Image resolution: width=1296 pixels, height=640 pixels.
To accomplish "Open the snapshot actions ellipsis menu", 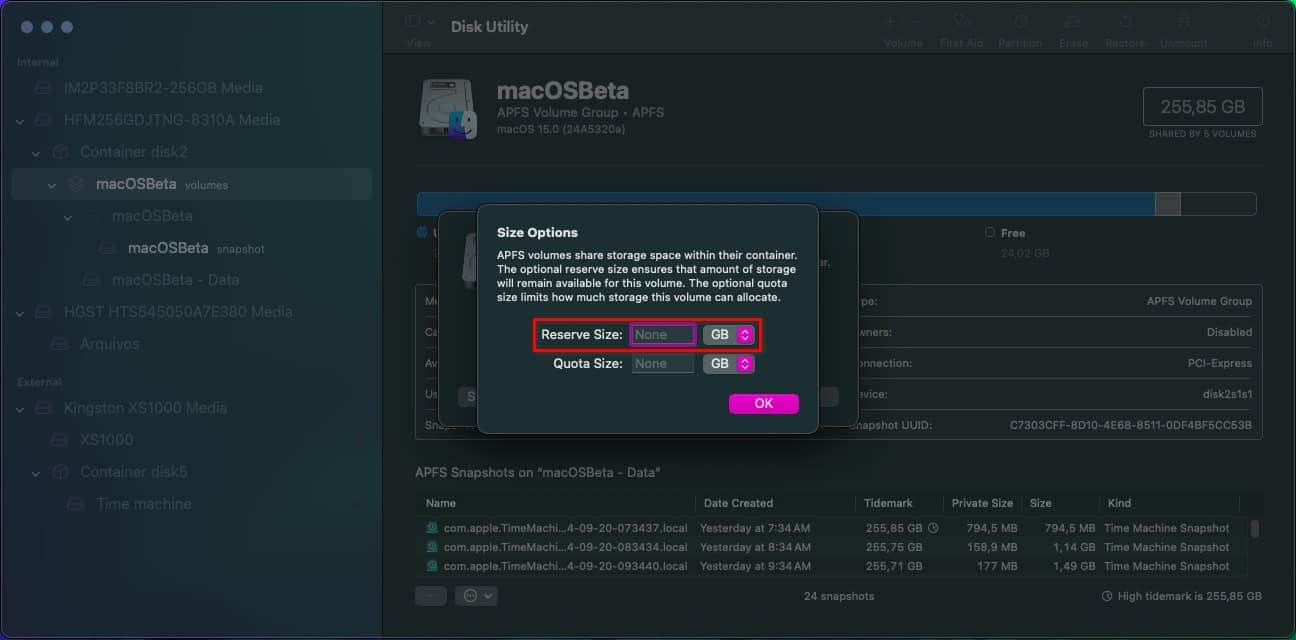I will click(476, 595).
